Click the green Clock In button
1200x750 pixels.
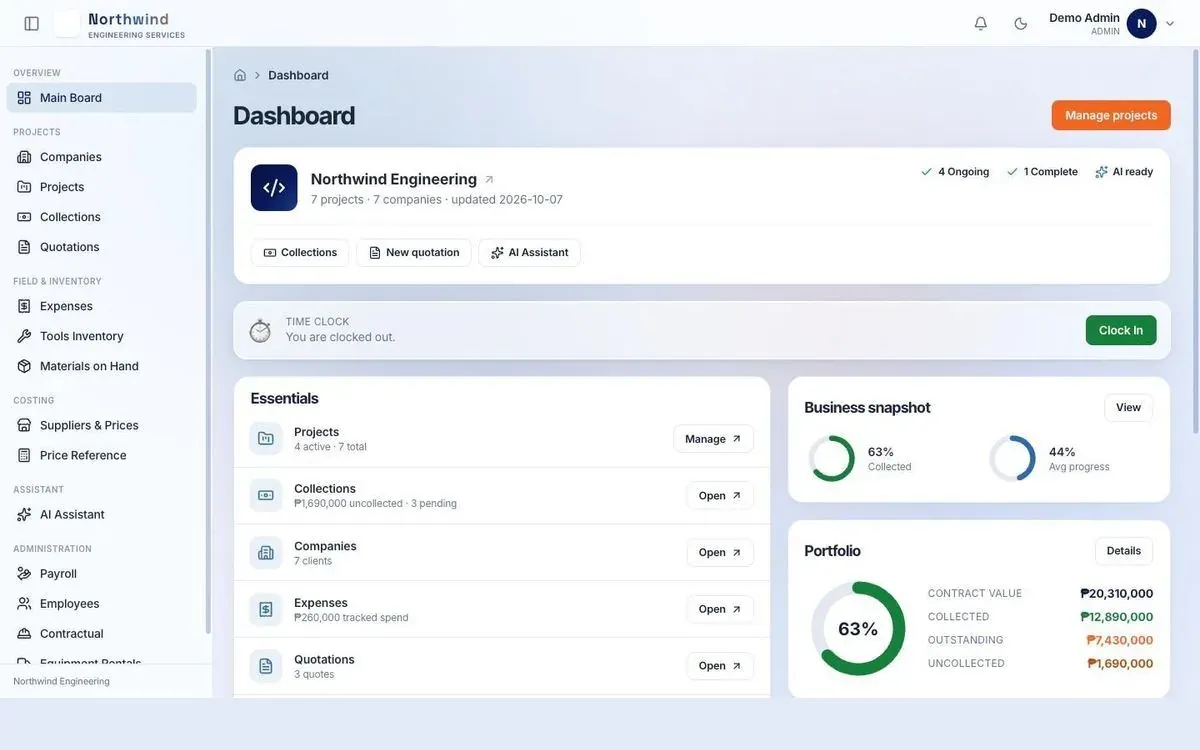pos(1121,331)
